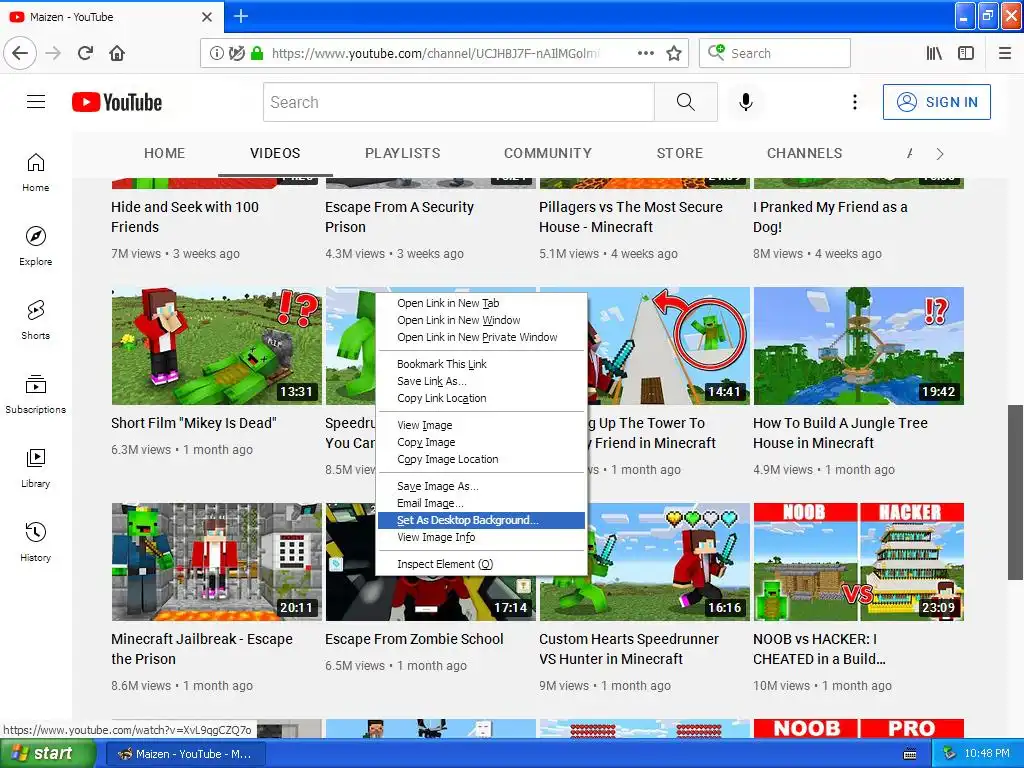Choose Copy Image Location
Screen dimensions: 1024x768
click(x=481, y=459)
